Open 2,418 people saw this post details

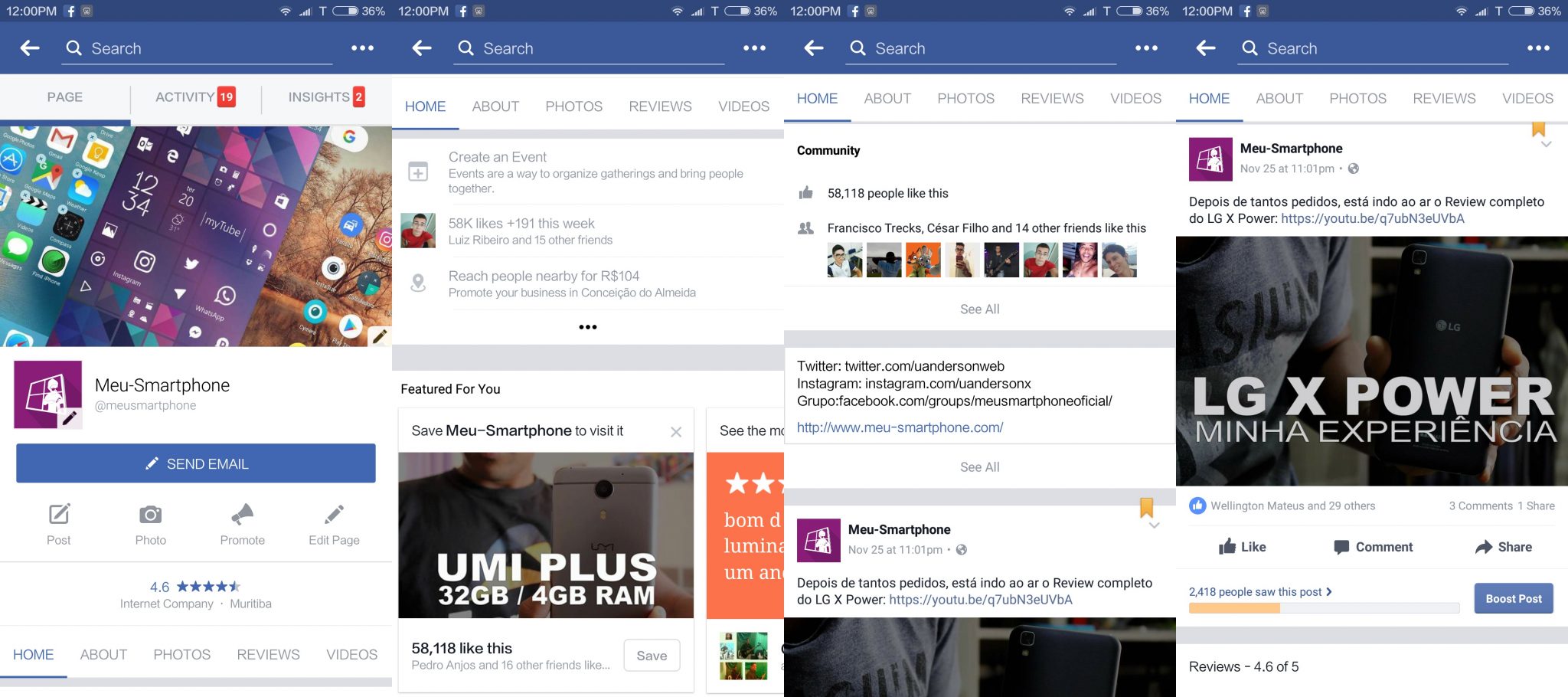pyautogui.click(x=1260, y=592)
